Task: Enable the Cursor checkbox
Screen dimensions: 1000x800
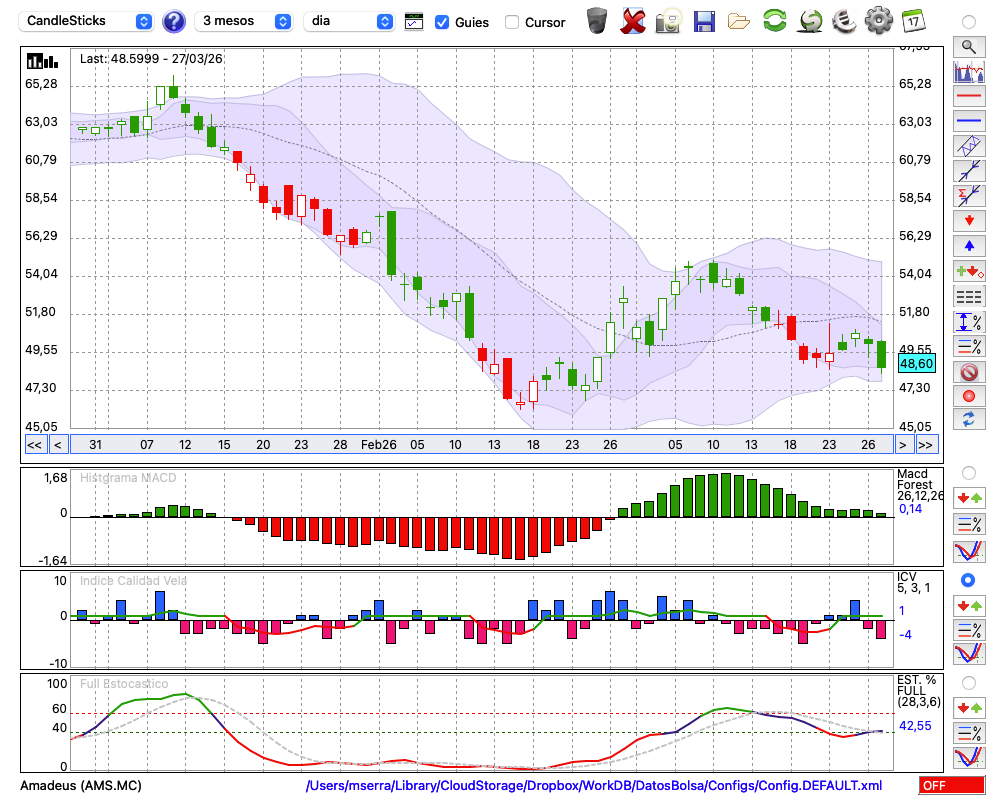Action: point(511,22)
